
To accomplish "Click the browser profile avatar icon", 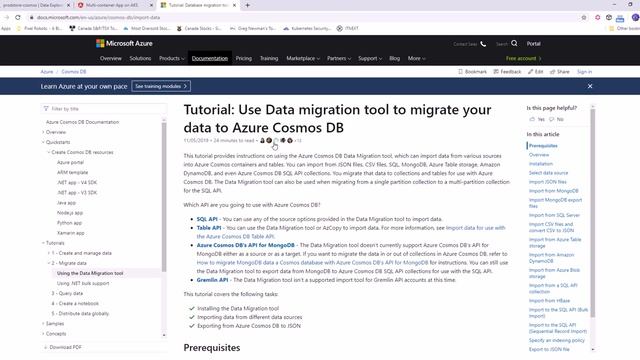I will click(635, 17).
